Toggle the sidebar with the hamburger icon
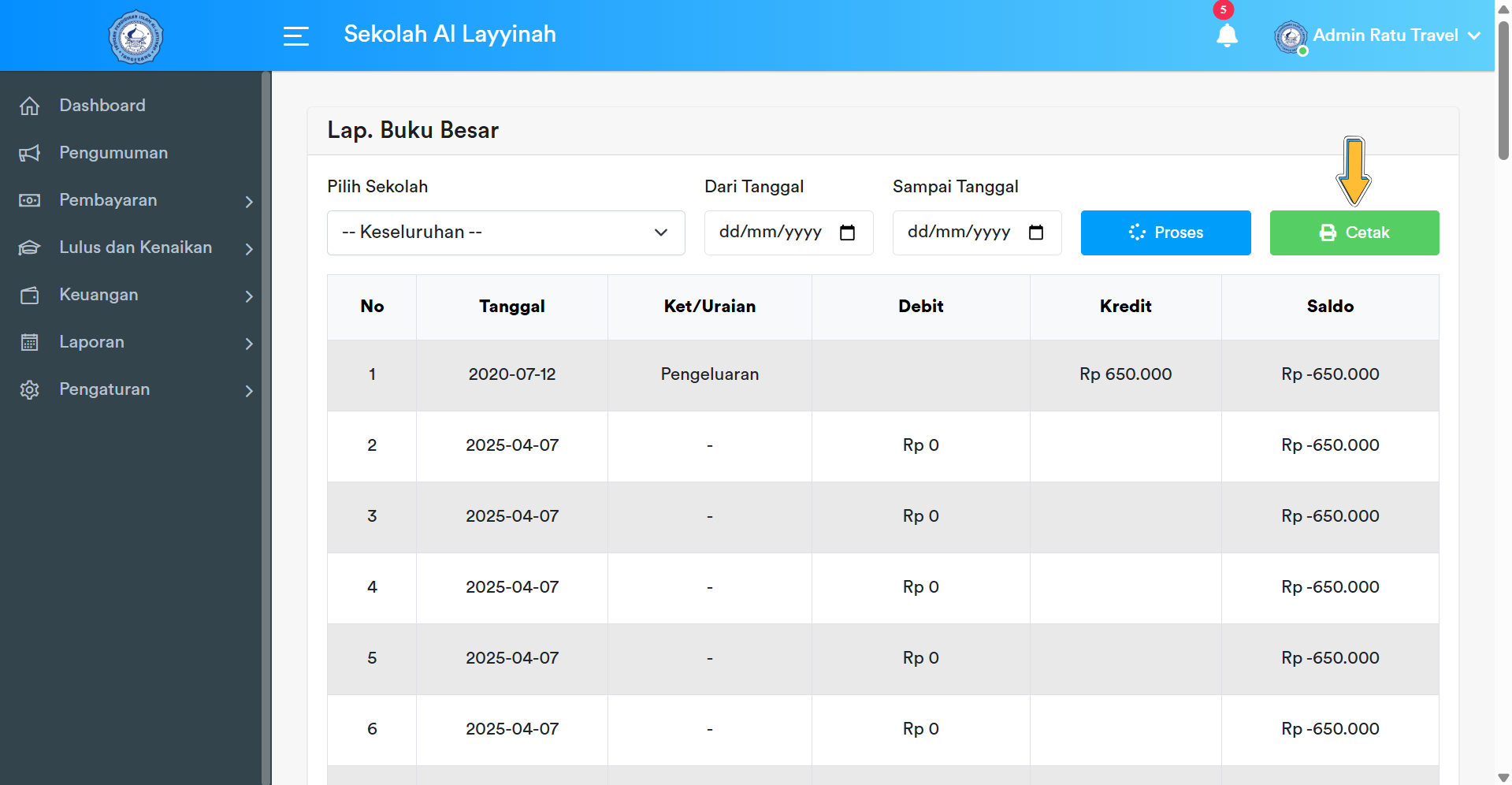 (x=296, y=35)
